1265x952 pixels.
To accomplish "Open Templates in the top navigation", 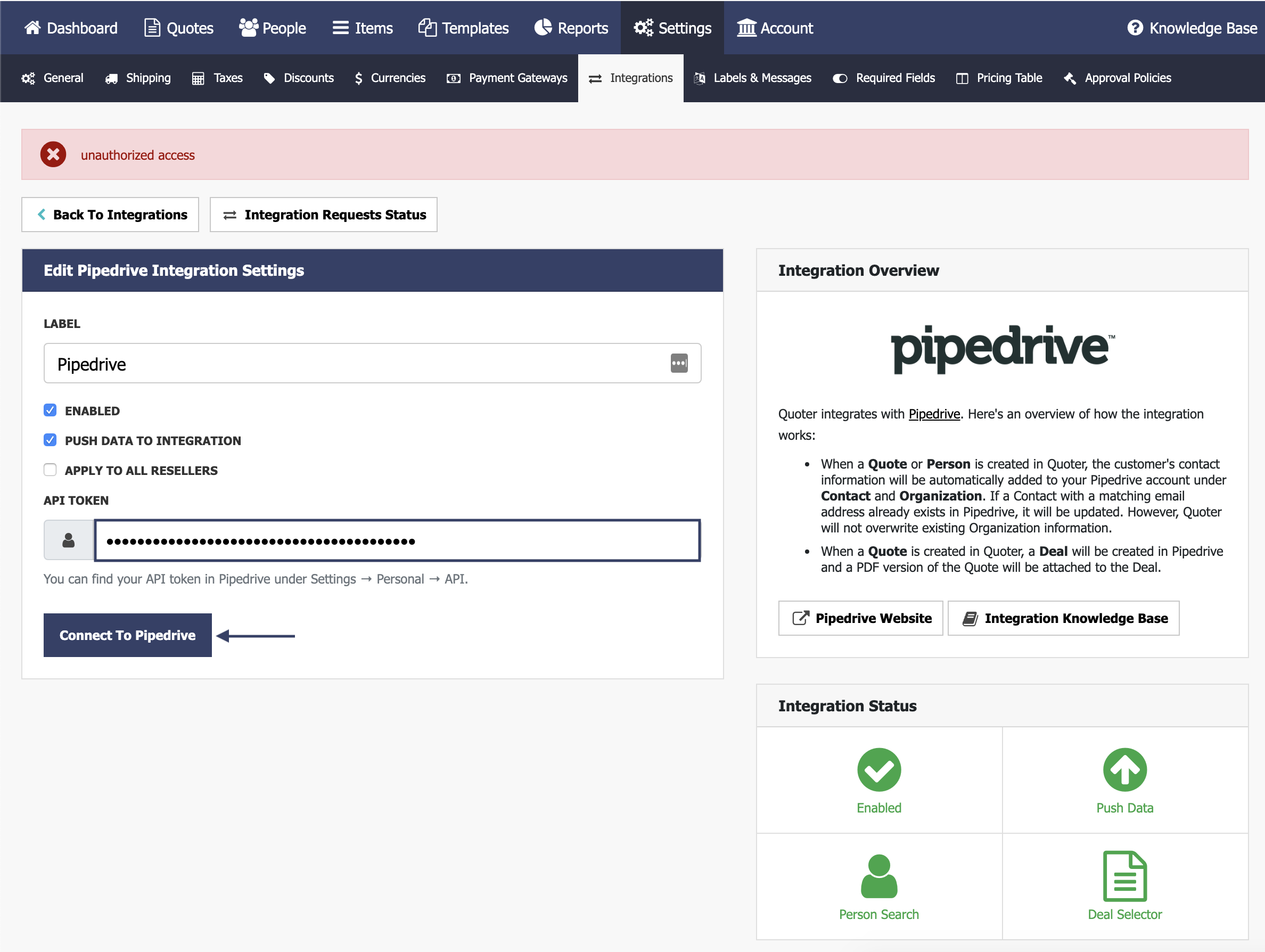I will coord(463,28).
